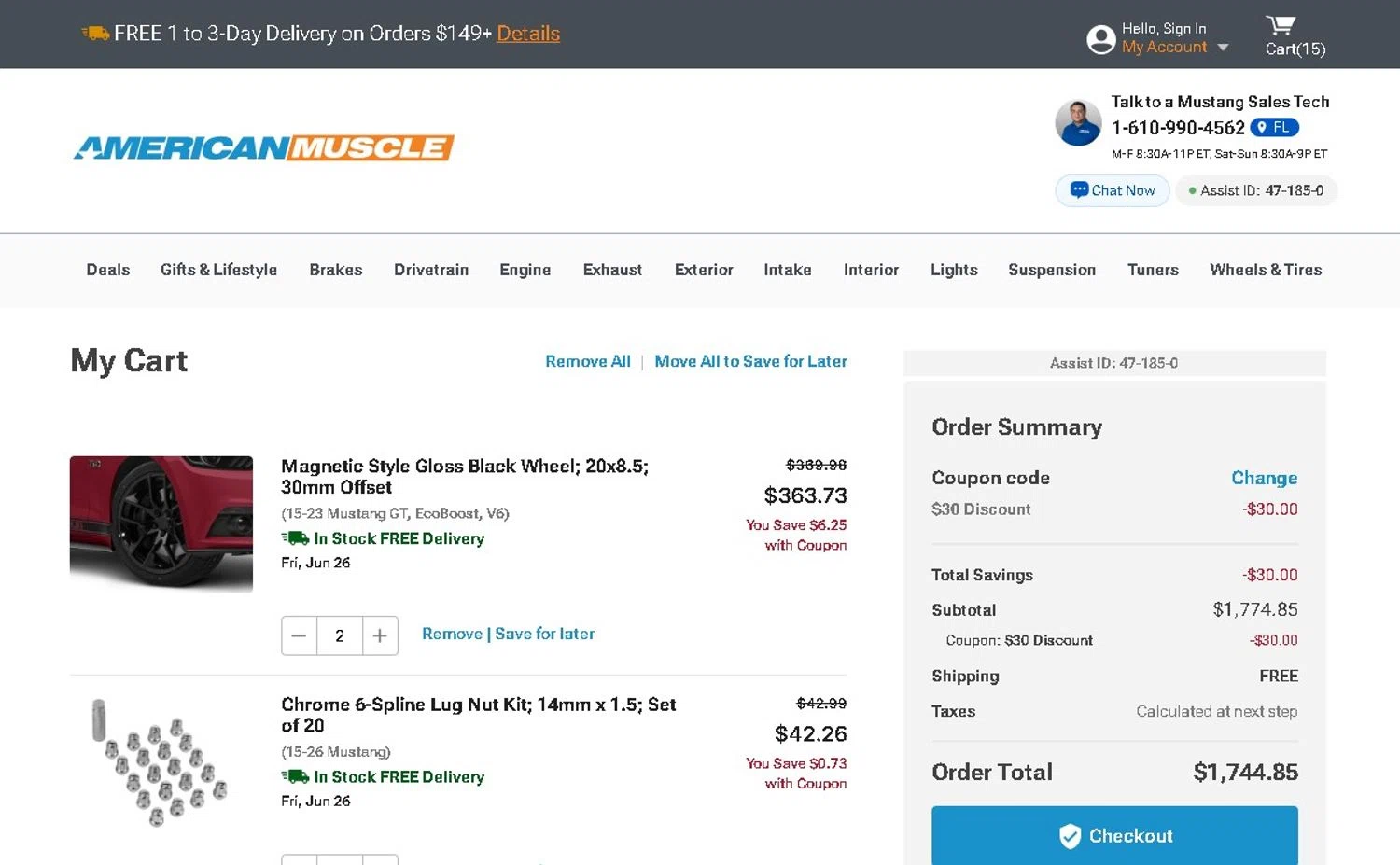Viewport: 1400px width, 865px height.
Task: Click the Cart(15) label
Action: click(1295, 49)
